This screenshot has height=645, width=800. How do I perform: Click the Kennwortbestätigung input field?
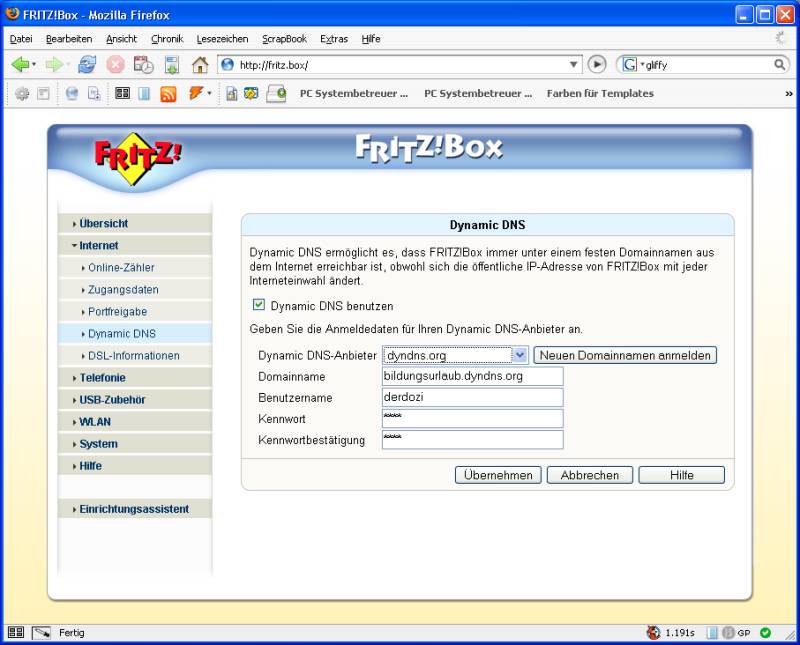tap(472, 439)
